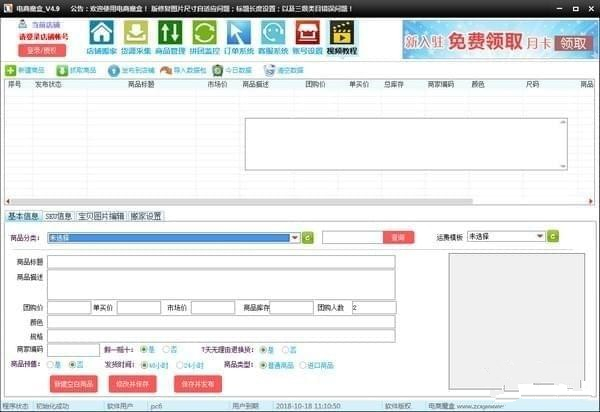This screenshot has width=600, height=412.
Task: Click the 商品标题 column header
Action: [141, 84]
